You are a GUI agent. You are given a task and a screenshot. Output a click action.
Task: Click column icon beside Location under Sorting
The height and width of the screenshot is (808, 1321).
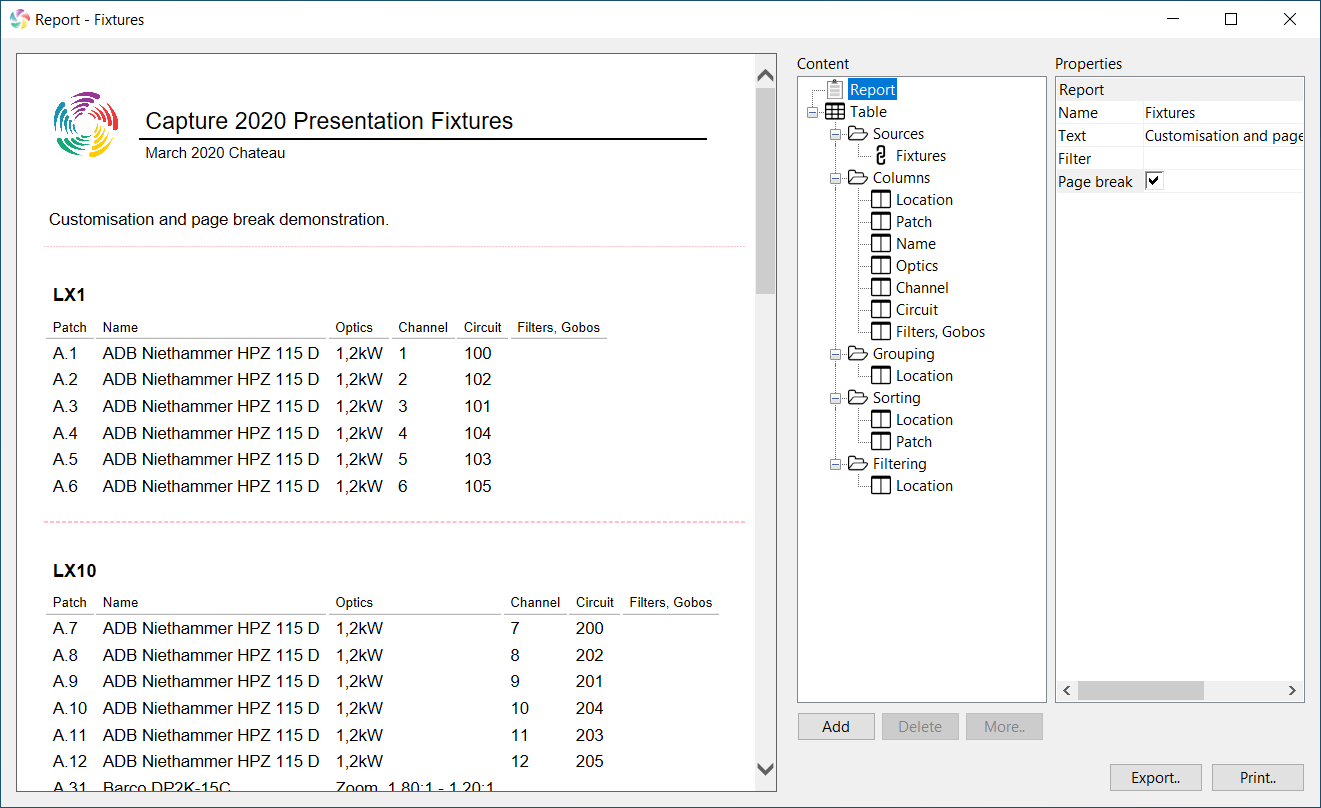point(881,420)
